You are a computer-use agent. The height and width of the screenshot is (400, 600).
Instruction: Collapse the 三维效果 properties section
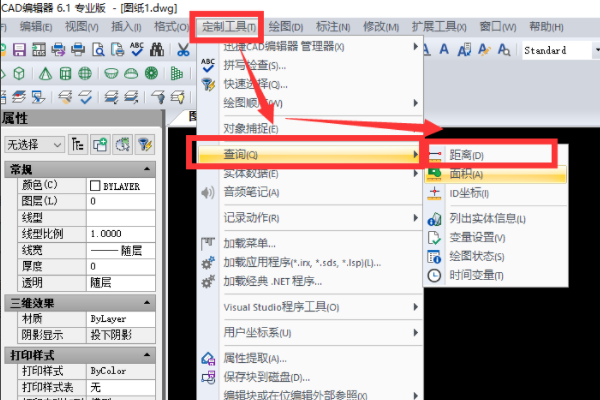pos(147,303)
